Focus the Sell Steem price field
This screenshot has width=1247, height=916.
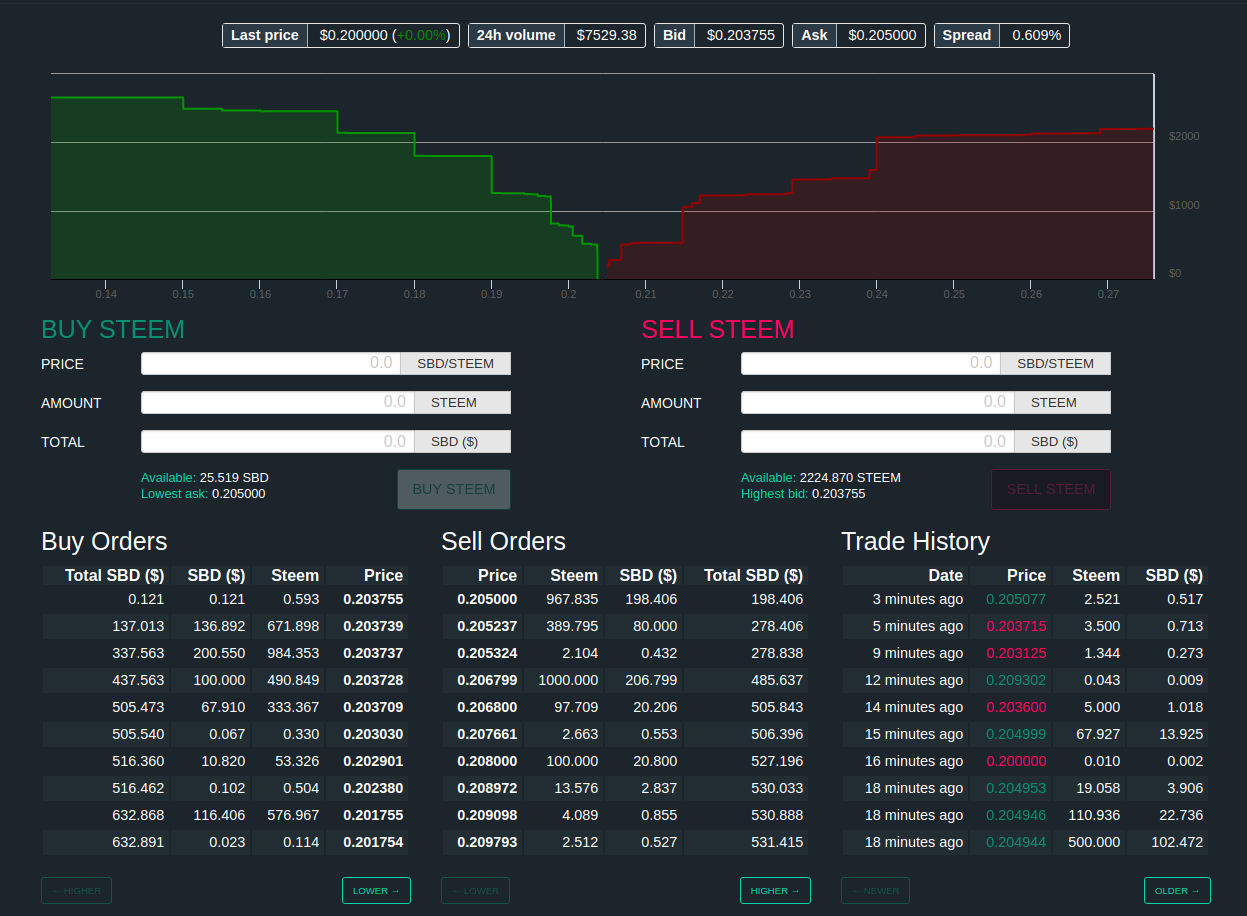pos(871,363)
